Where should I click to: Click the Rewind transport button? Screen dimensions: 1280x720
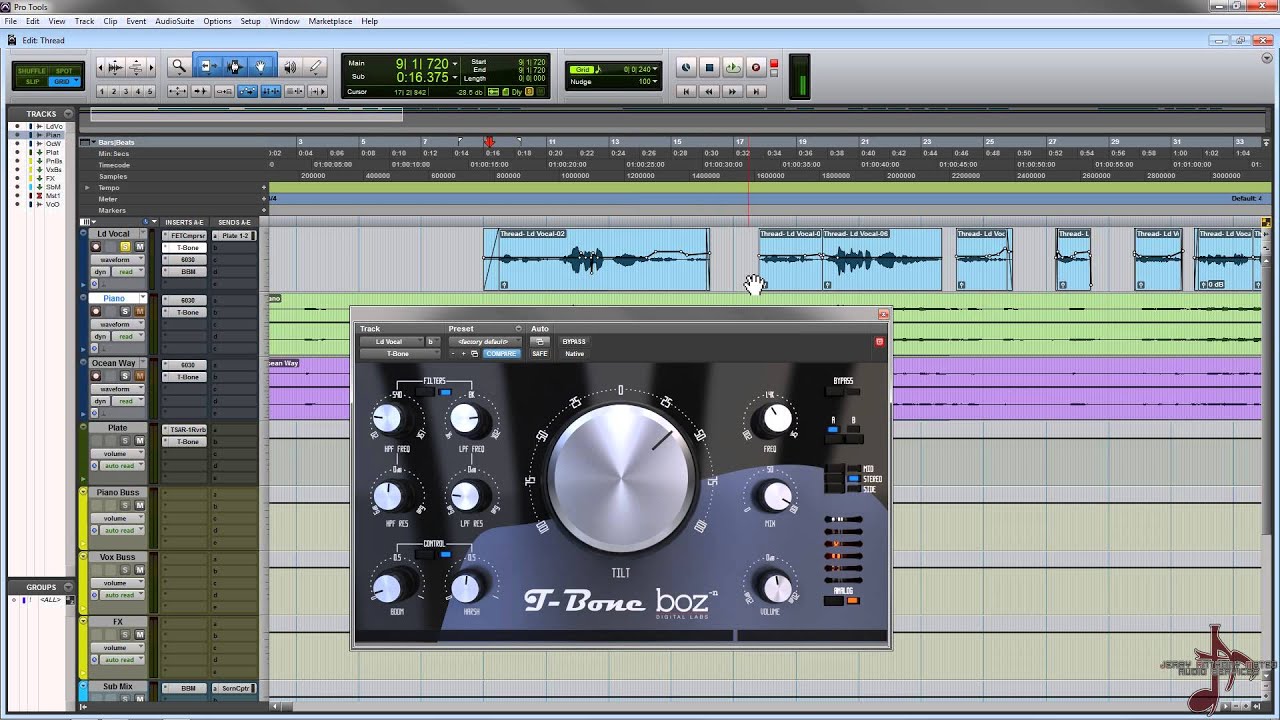(x=709, y=91)
